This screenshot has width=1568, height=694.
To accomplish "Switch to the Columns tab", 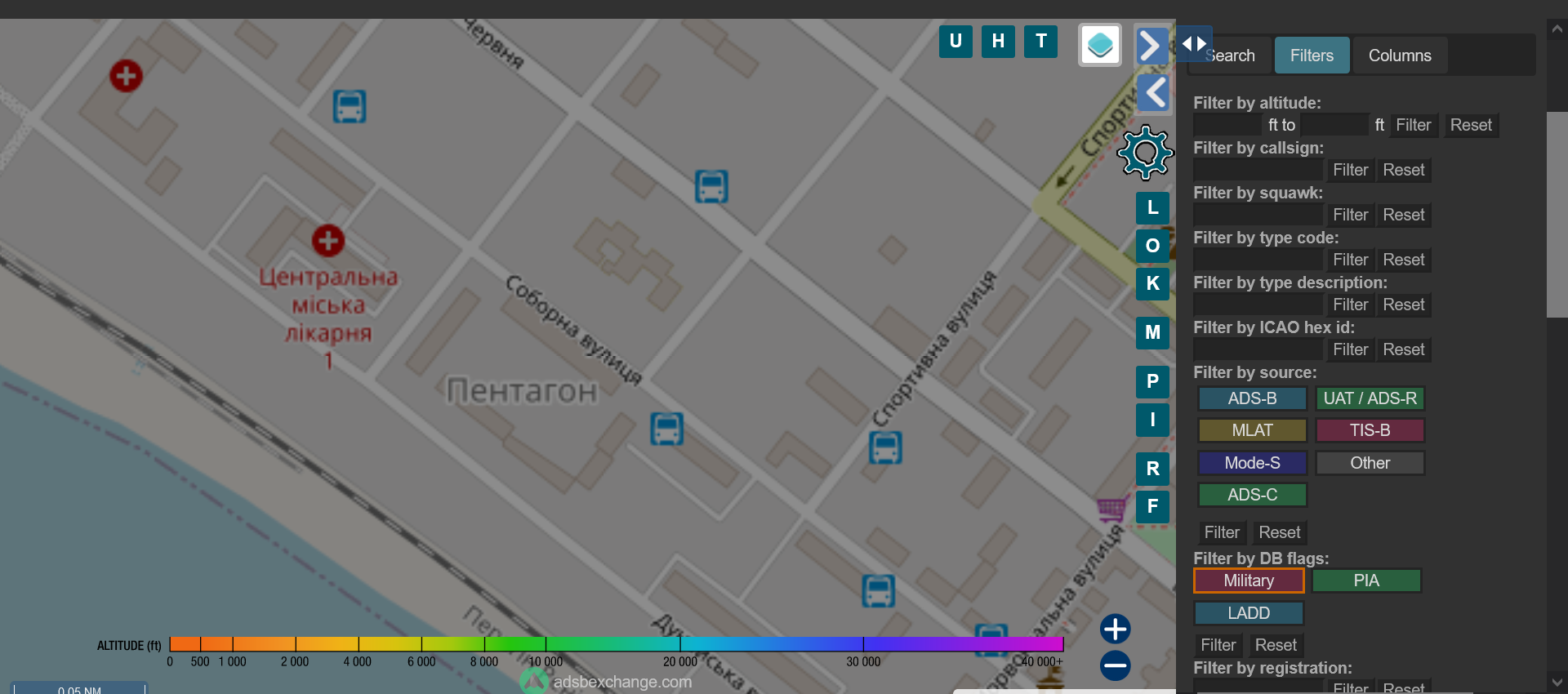I will tap(1399, 56).
